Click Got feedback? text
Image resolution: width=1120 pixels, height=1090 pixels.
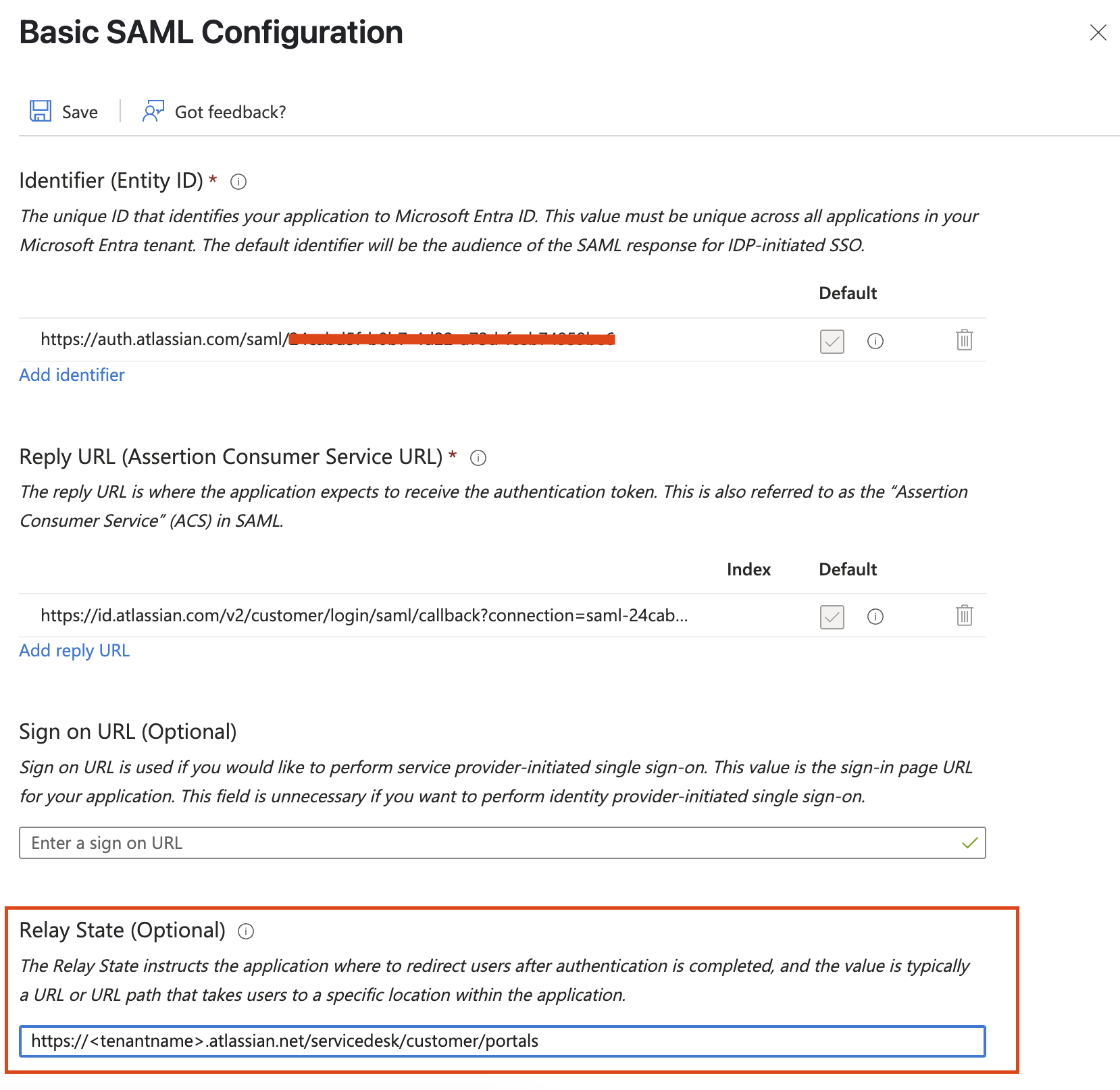click(230, 112)
